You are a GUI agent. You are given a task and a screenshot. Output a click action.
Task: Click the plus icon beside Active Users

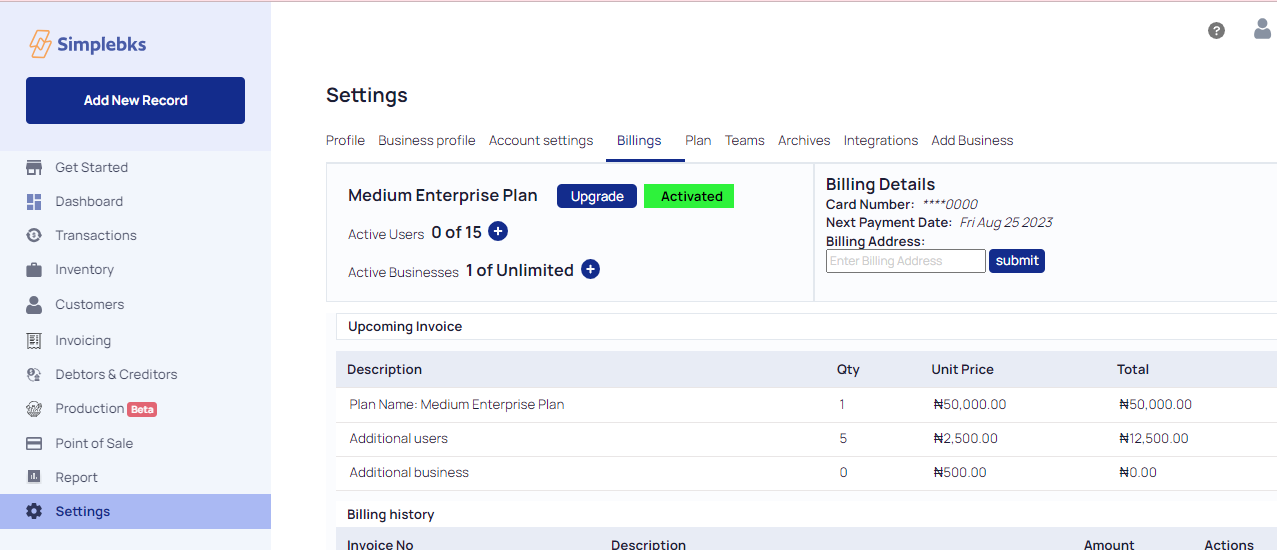(498, 232)
